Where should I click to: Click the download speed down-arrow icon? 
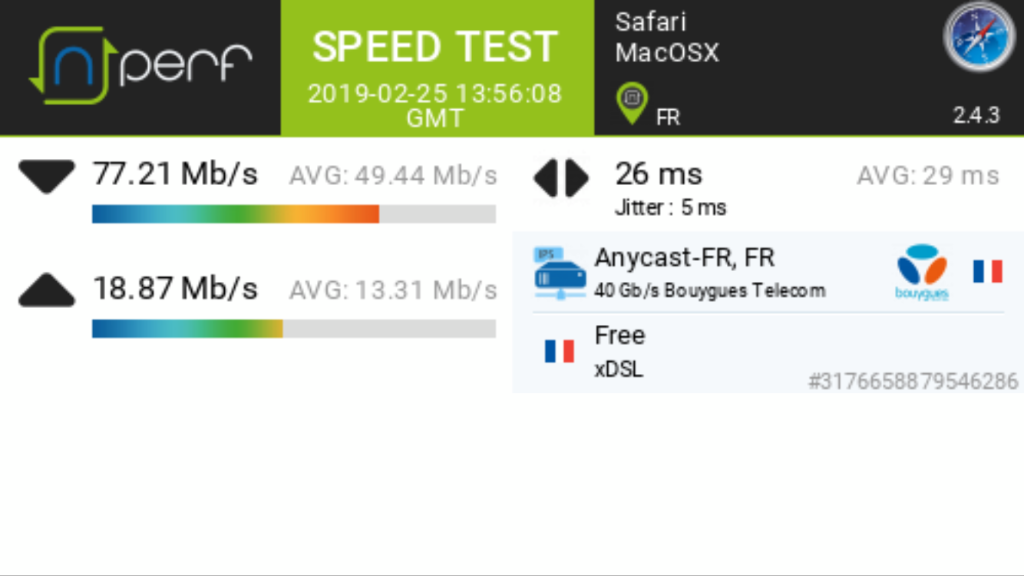(47, 177)
